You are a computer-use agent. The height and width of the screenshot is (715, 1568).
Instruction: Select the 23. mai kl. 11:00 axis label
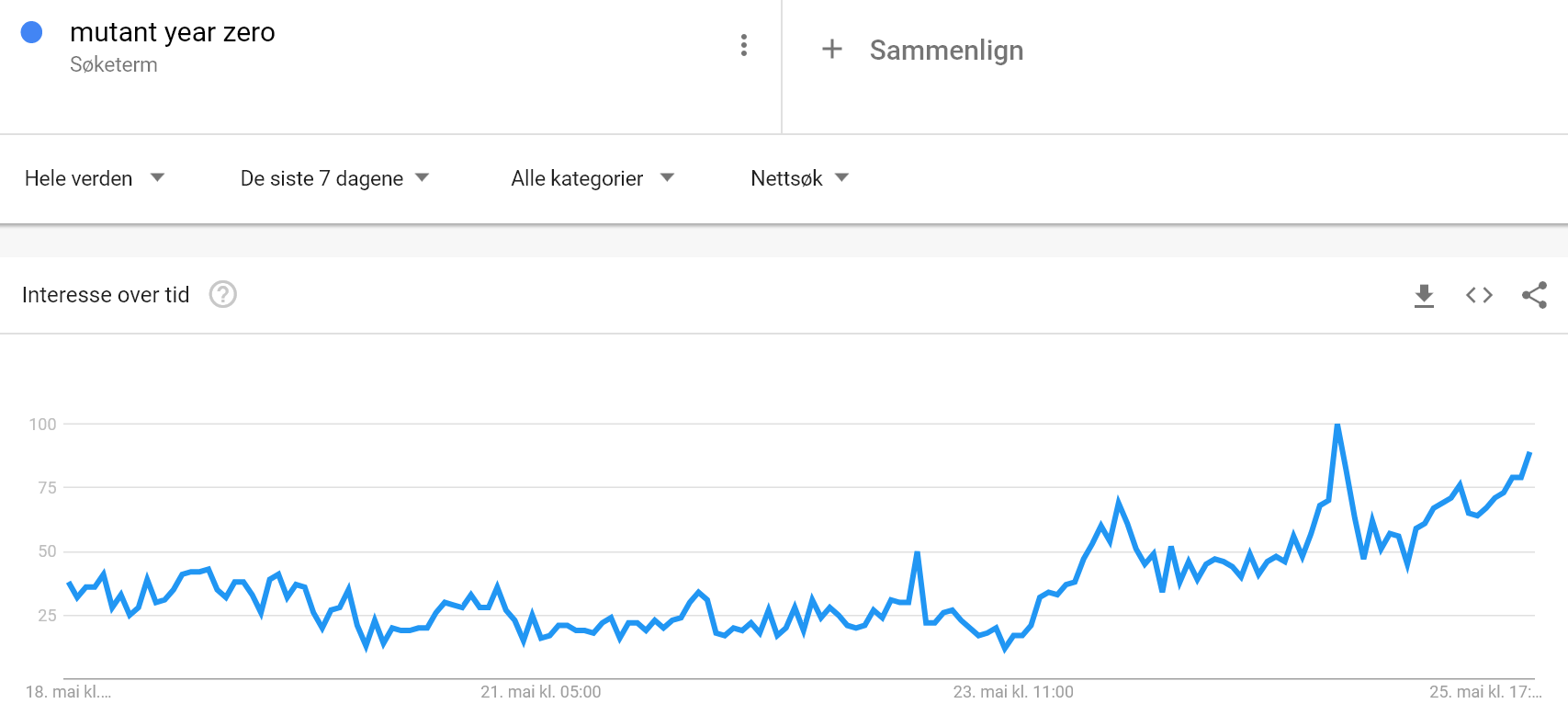point(1013,692)
